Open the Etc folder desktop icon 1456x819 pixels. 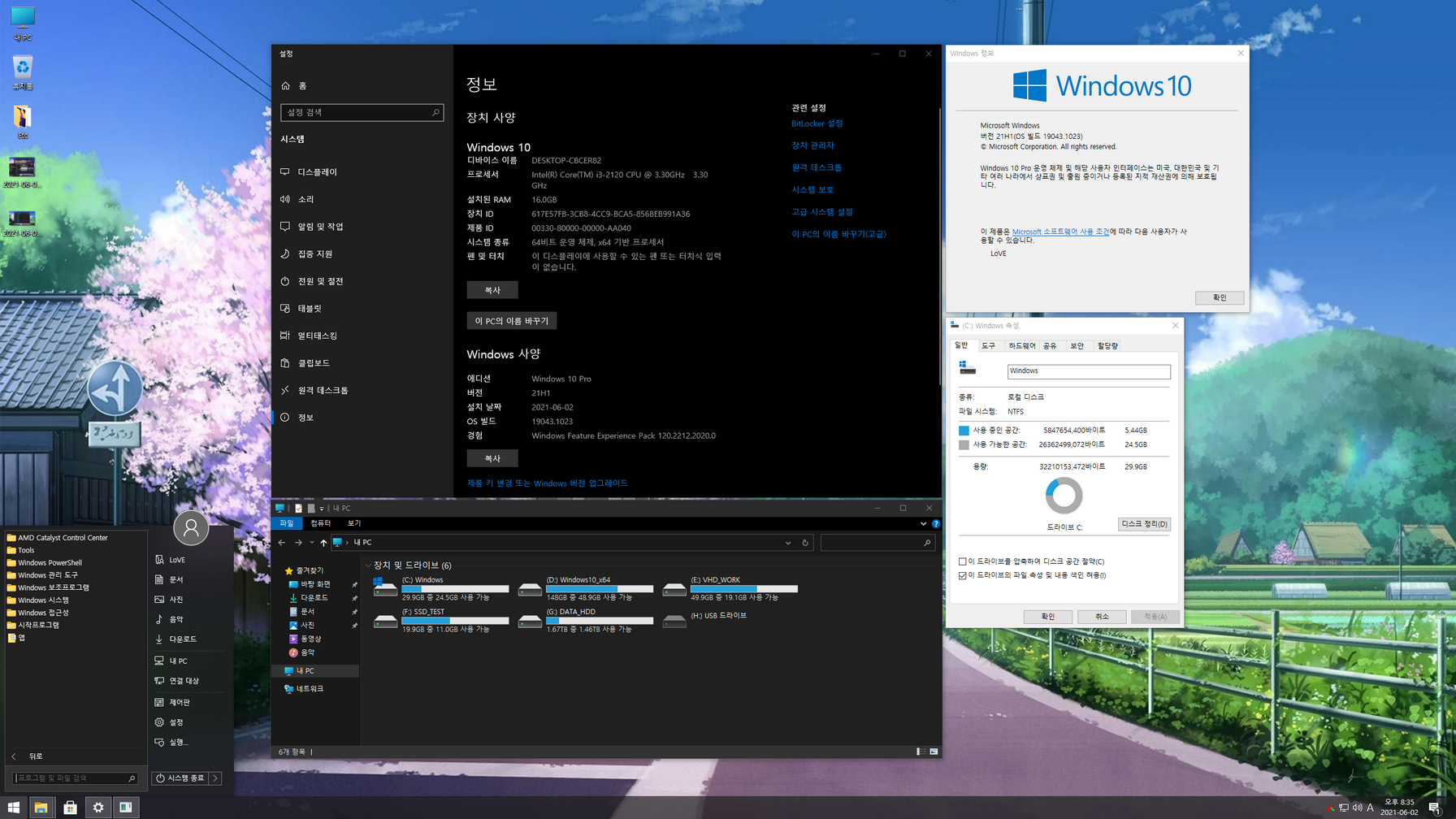click(x=22, y=121)
